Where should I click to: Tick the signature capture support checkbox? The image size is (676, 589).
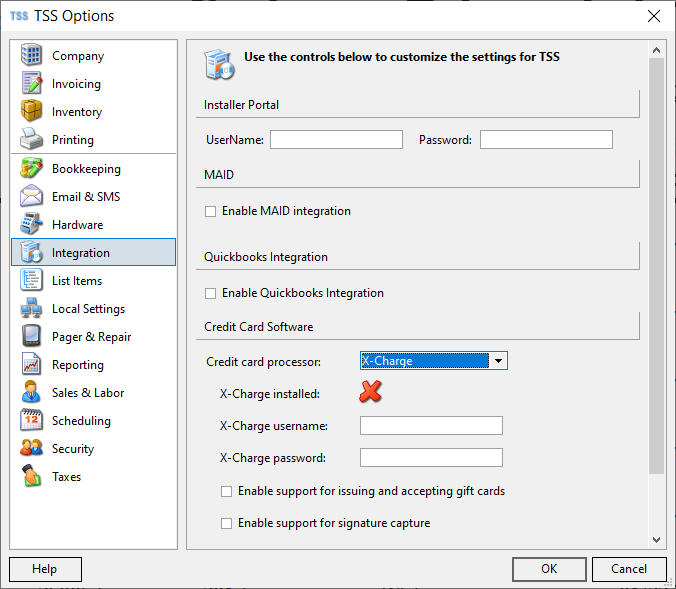point(226,523)
